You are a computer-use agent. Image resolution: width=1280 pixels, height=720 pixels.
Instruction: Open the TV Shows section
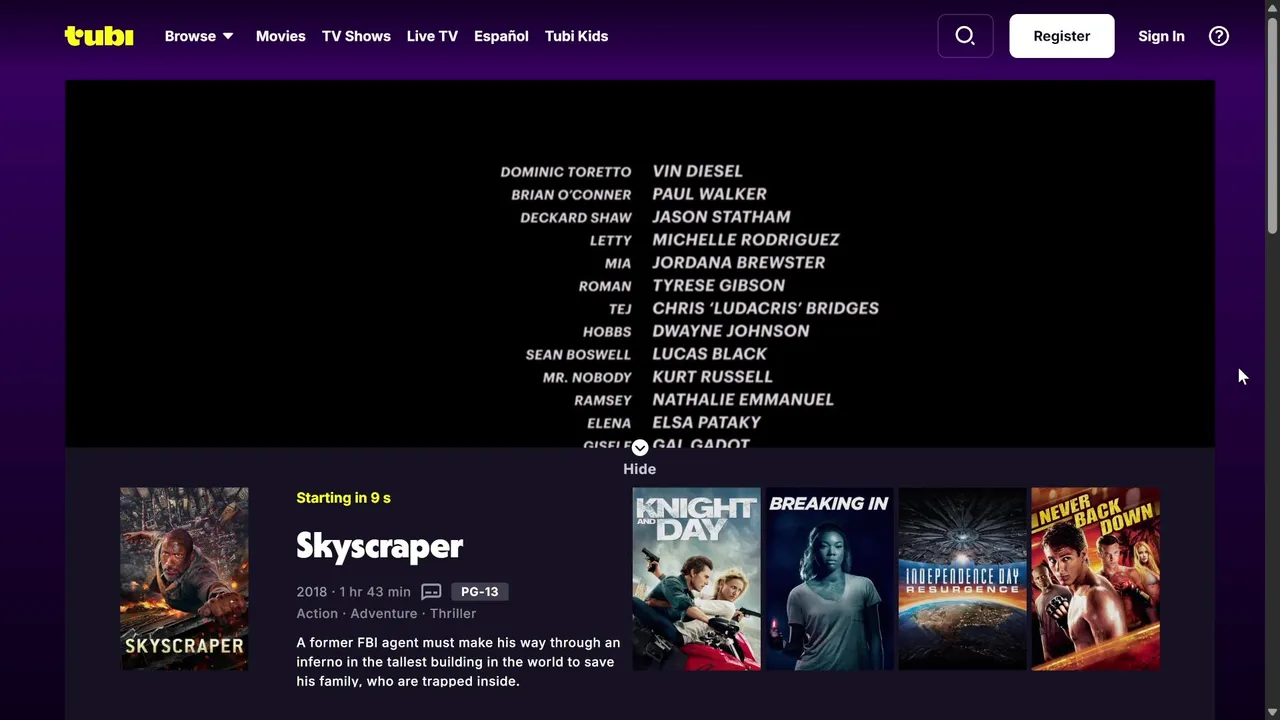[356, 36]
